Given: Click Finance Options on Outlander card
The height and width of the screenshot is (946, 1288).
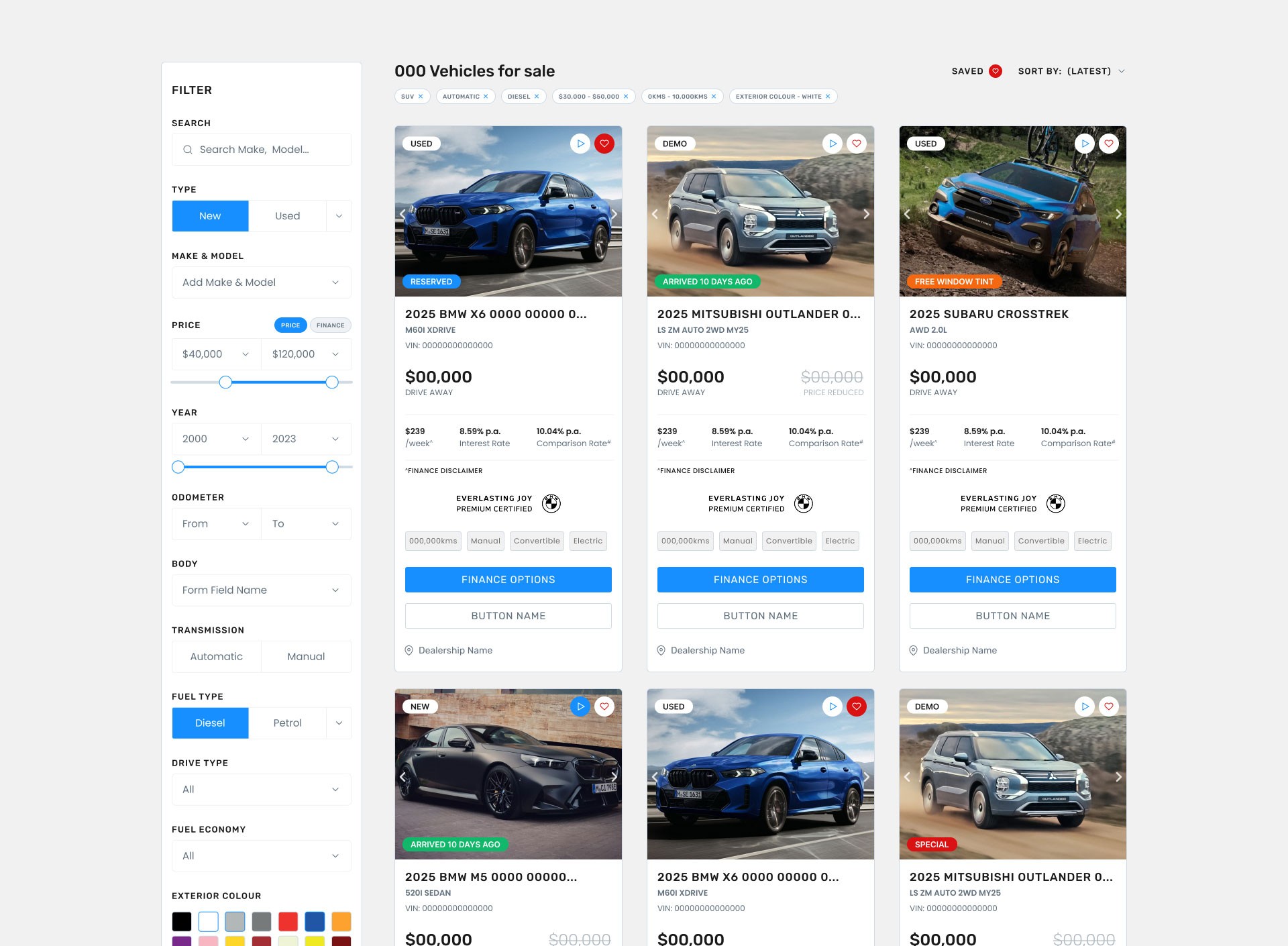Looking at the screenshot, I should tap(761, 580).
